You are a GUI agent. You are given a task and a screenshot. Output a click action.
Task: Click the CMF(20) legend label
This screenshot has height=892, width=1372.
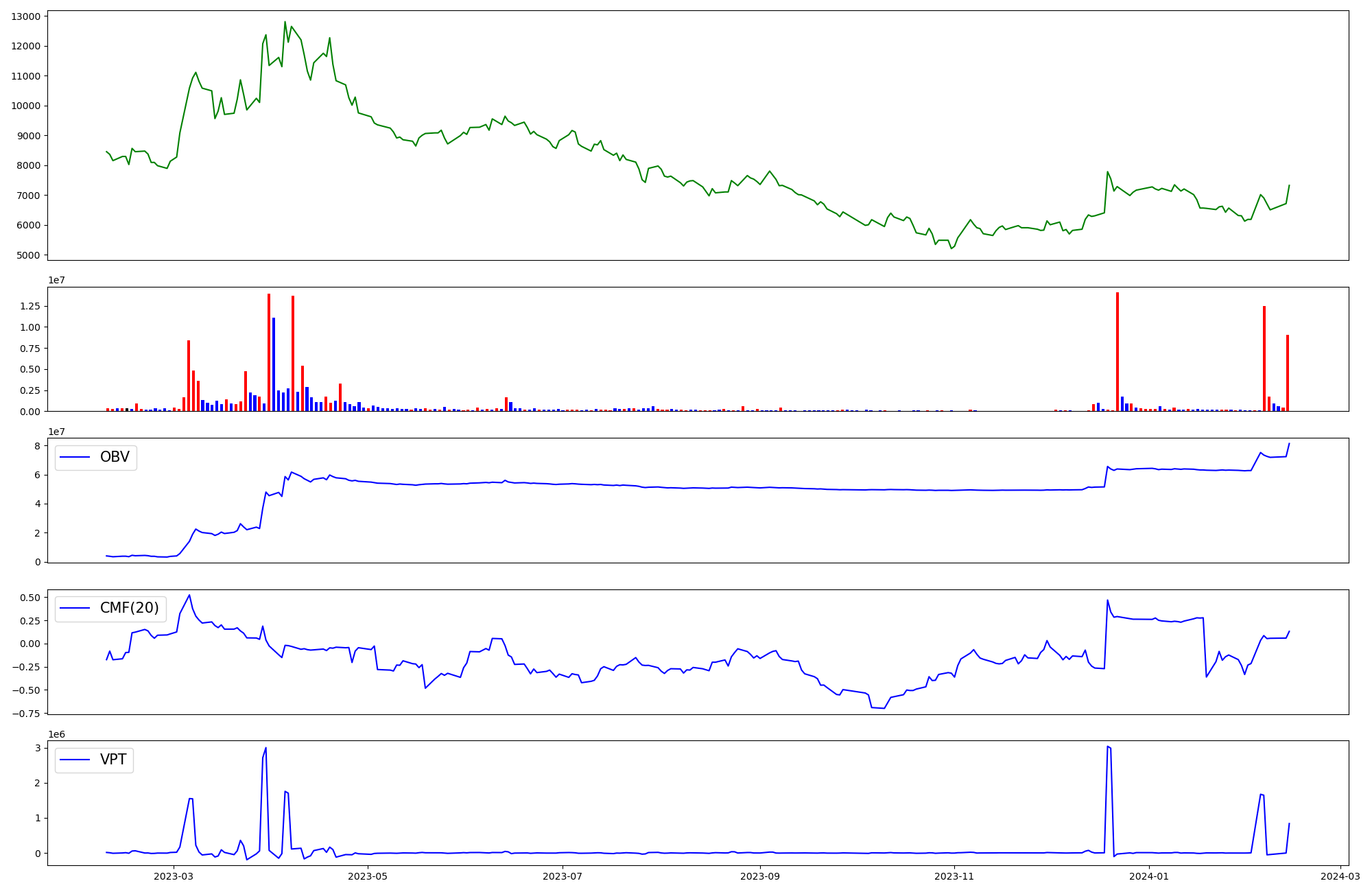129,609
